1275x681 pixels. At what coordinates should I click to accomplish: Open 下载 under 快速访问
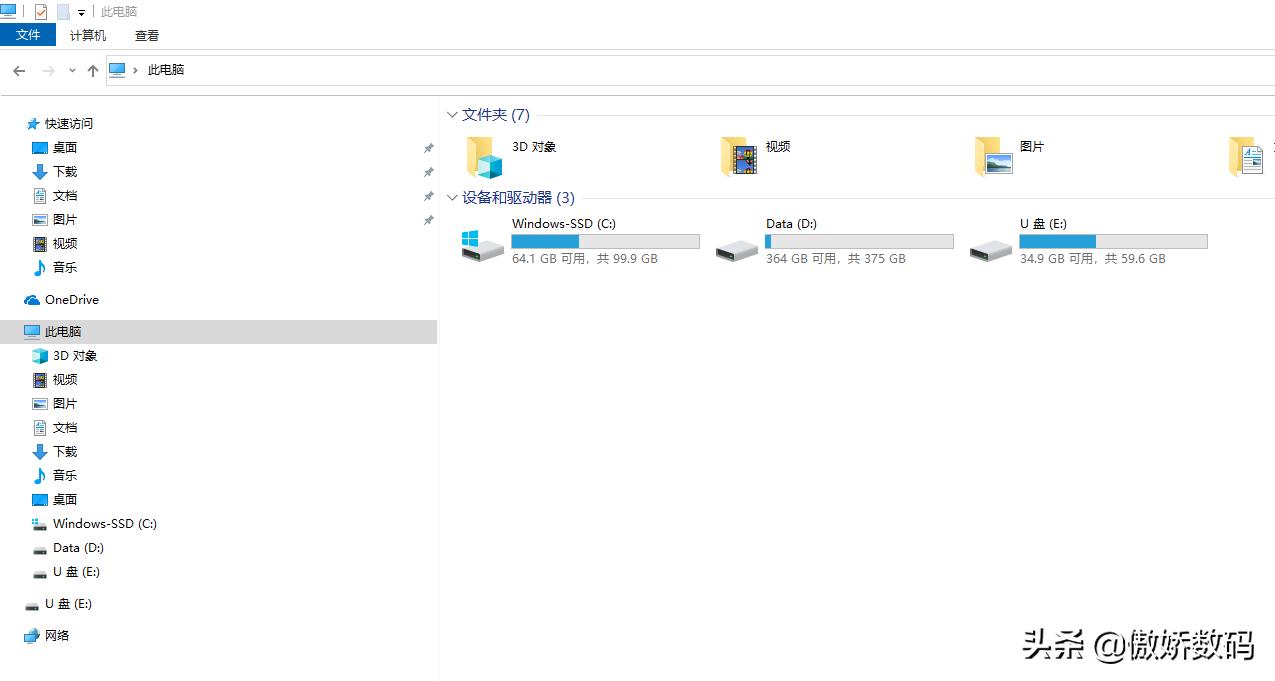65,172
